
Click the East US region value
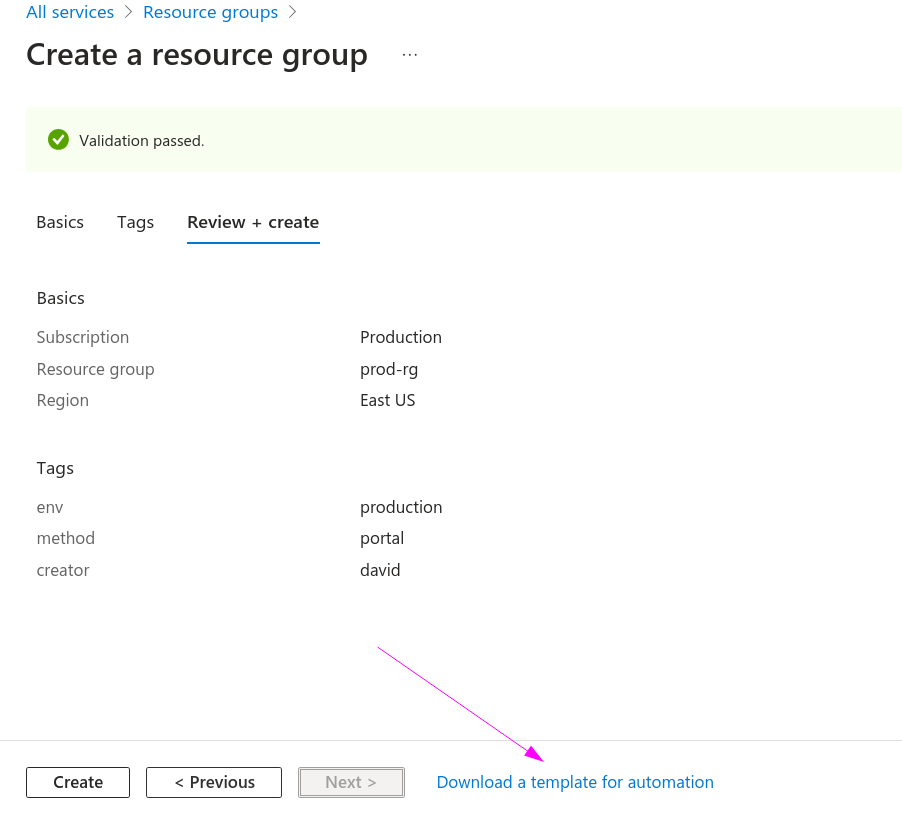(x=387, y=400)
